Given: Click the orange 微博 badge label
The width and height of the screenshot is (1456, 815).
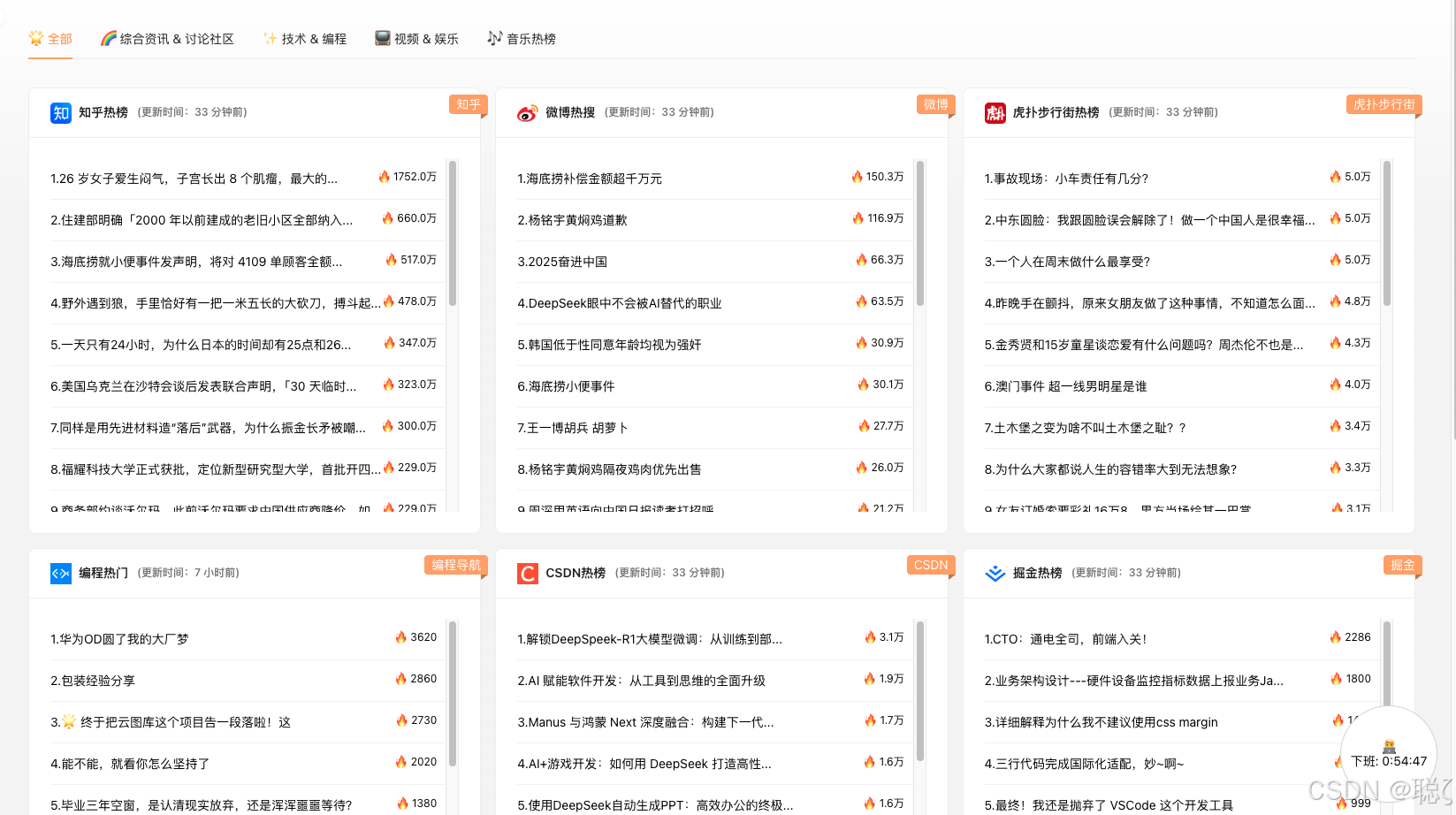Looking at the screenshot, I should (935, 104).
